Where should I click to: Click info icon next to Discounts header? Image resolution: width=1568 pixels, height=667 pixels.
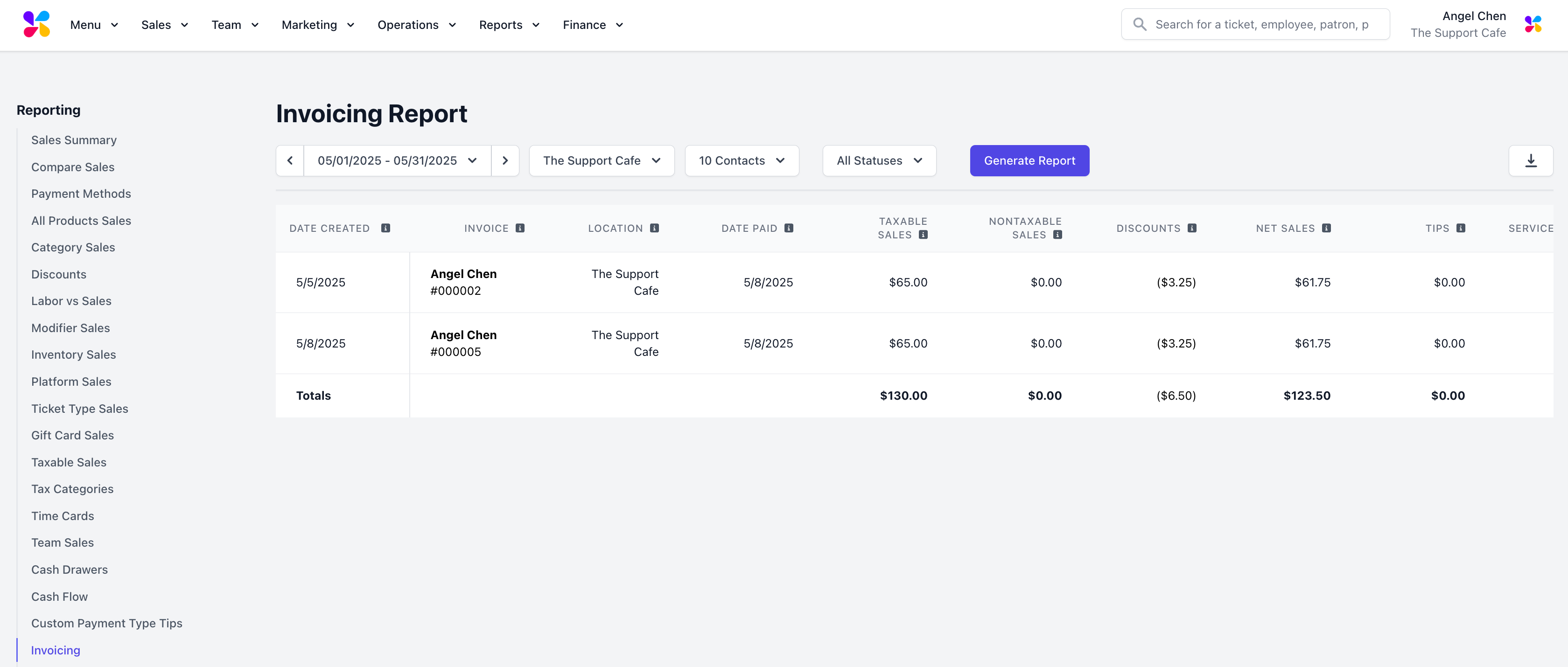[1192, 228]
